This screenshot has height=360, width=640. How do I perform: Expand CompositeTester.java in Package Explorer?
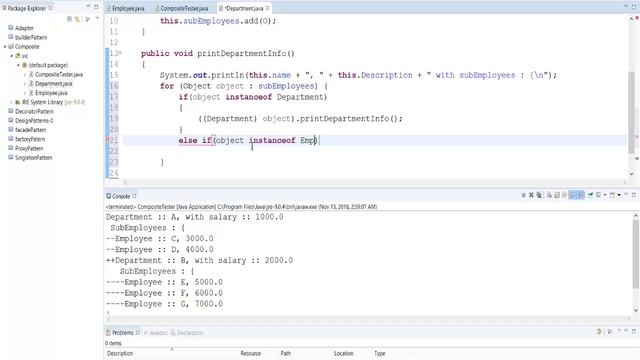pos(25,75)
